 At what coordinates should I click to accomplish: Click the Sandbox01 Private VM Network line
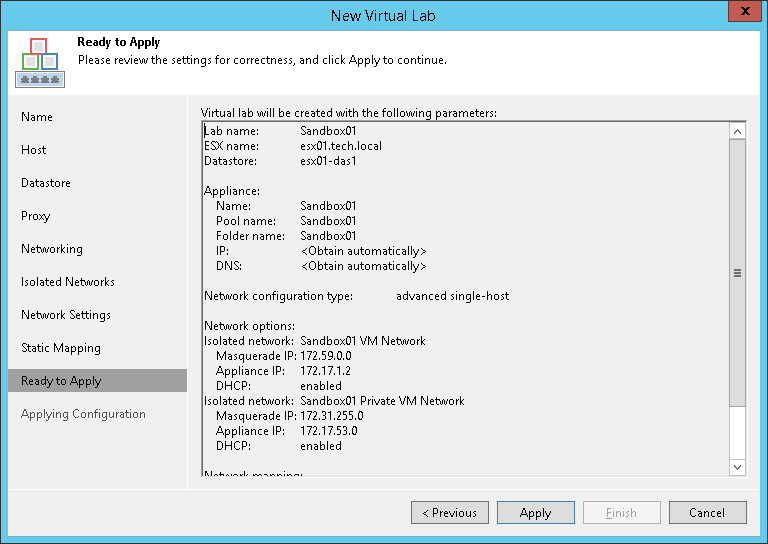click(382, 401)
